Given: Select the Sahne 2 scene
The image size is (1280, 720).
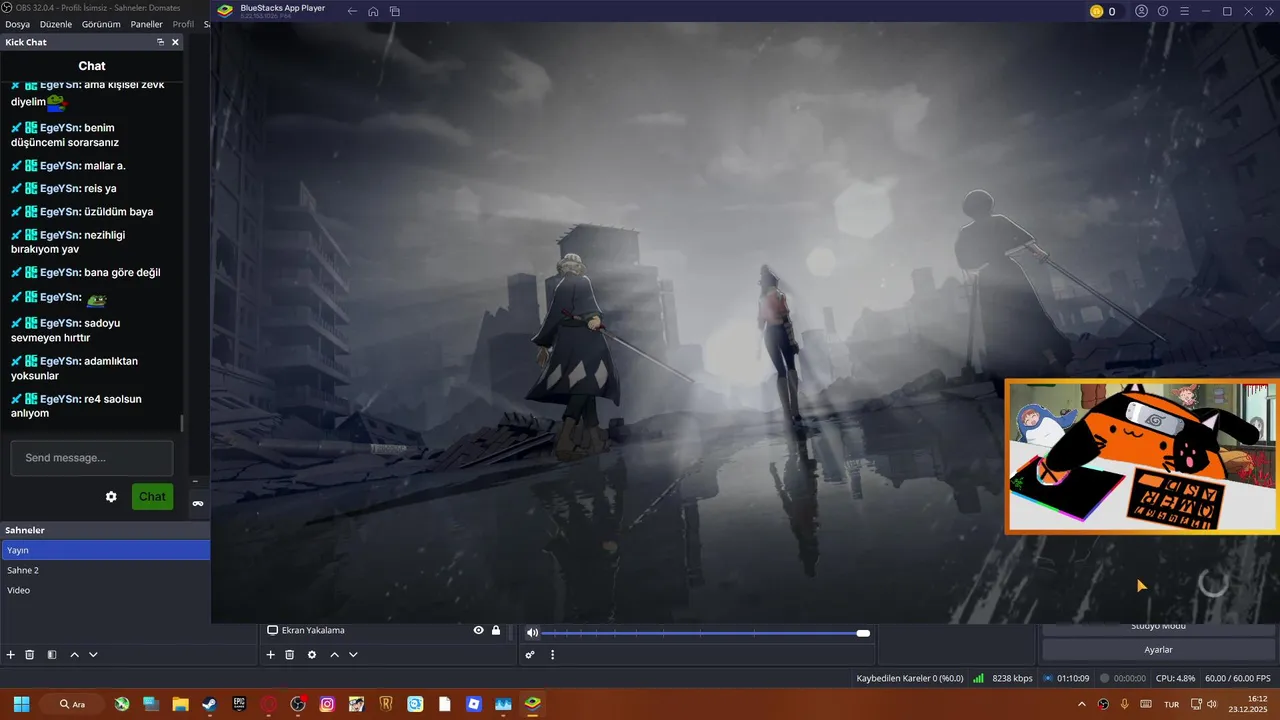Looking at the screenshot, I should point(106,570).
